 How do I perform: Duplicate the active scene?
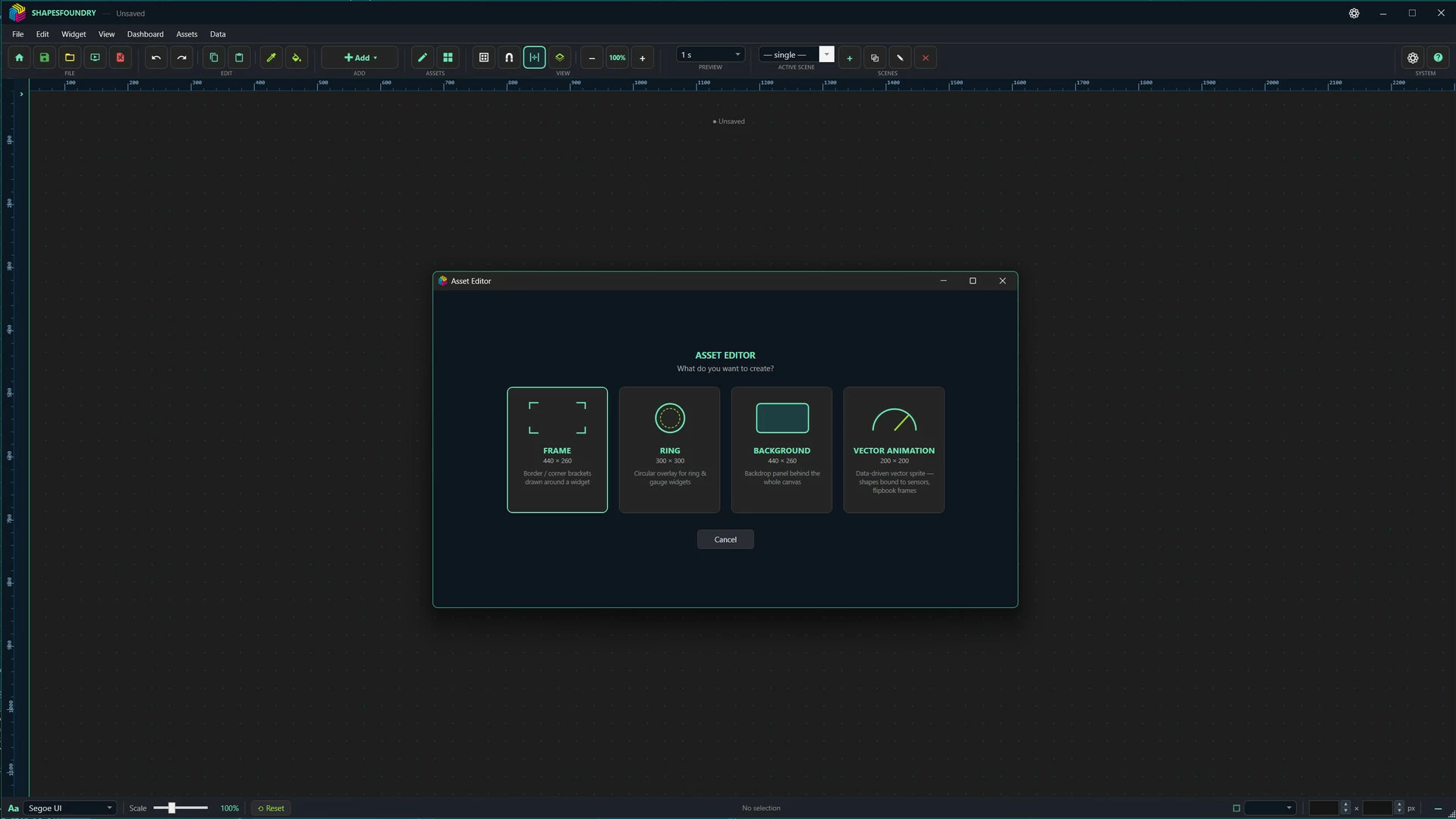tap(875, 58)
